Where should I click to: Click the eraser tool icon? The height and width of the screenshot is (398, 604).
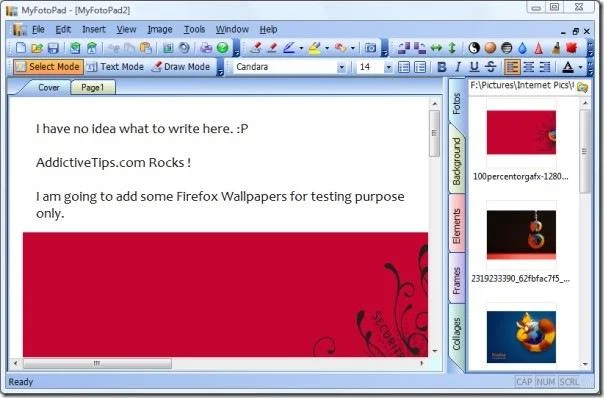[341, 48]
